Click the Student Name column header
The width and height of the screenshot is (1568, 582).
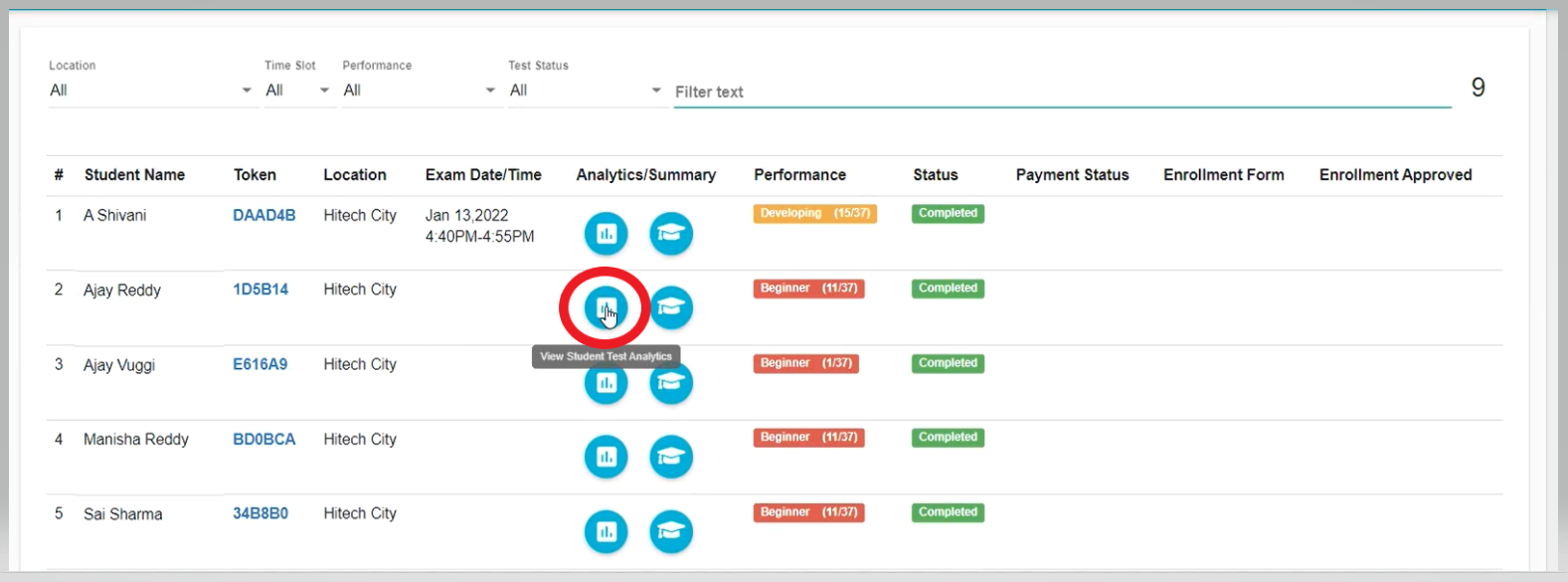pyautogui.click(x=134, y=175)
